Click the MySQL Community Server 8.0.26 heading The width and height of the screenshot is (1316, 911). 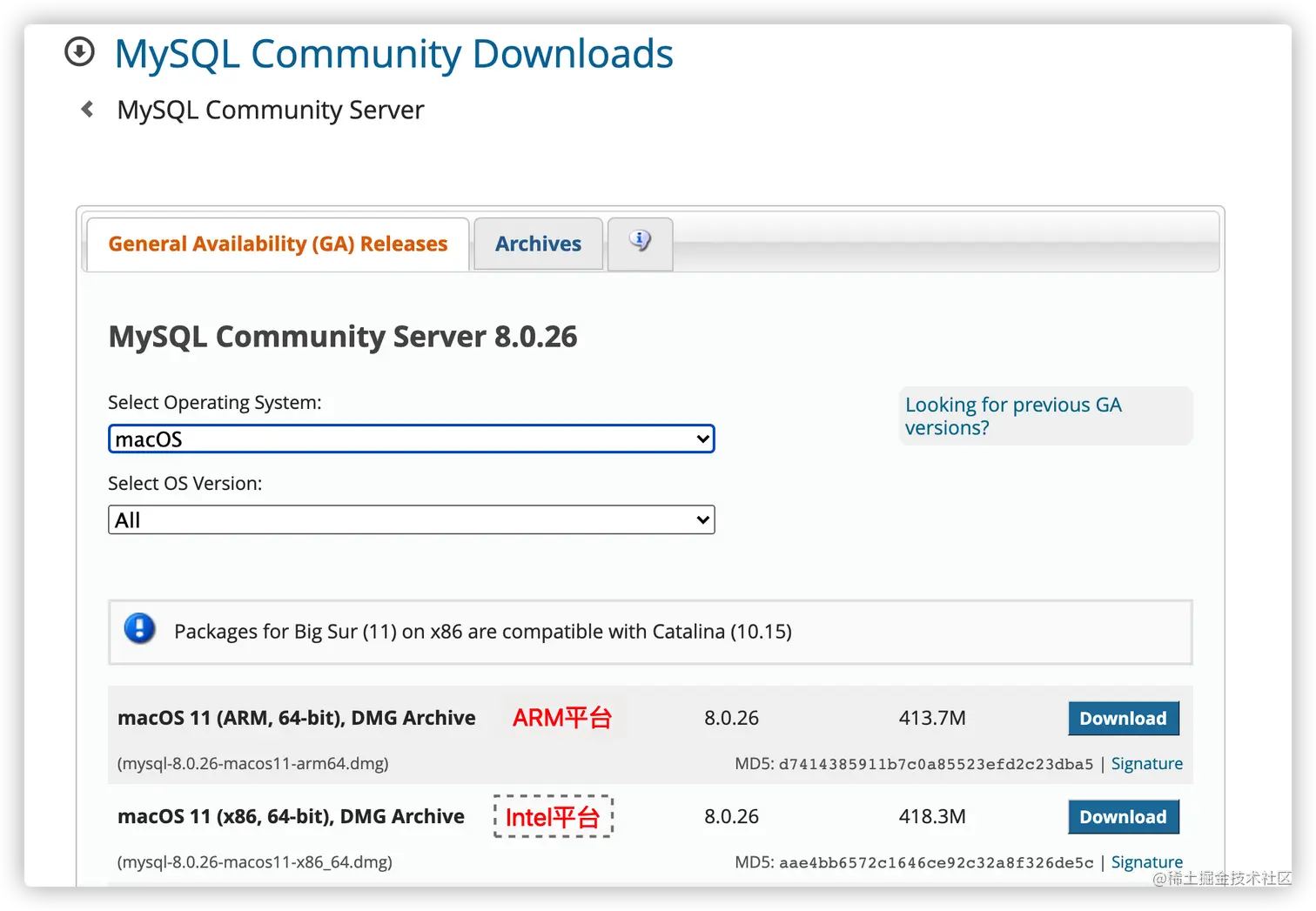343,337
